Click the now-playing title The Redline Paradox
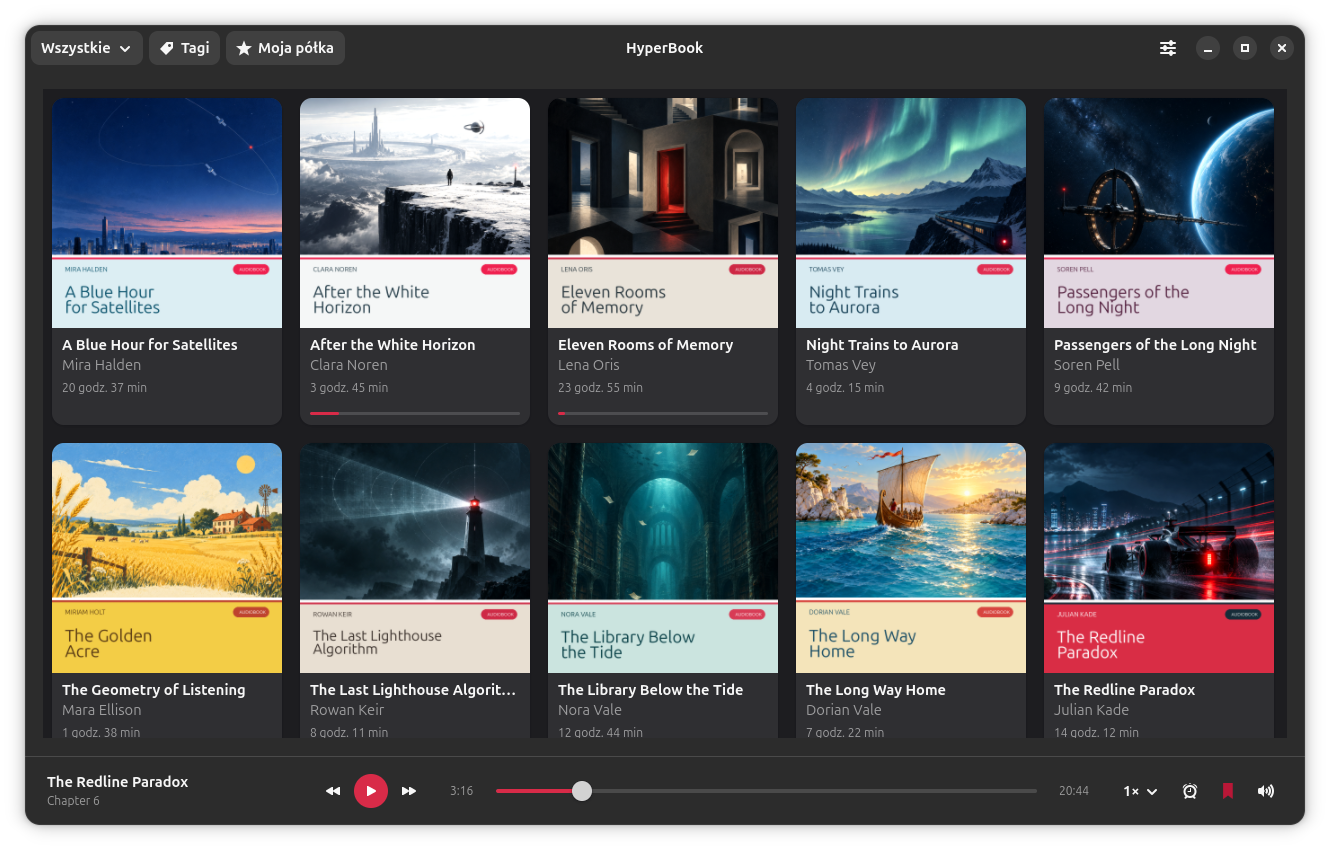The width and height of the screenshot is (1330, 850). pyautogui.click(x=117, y=782)
